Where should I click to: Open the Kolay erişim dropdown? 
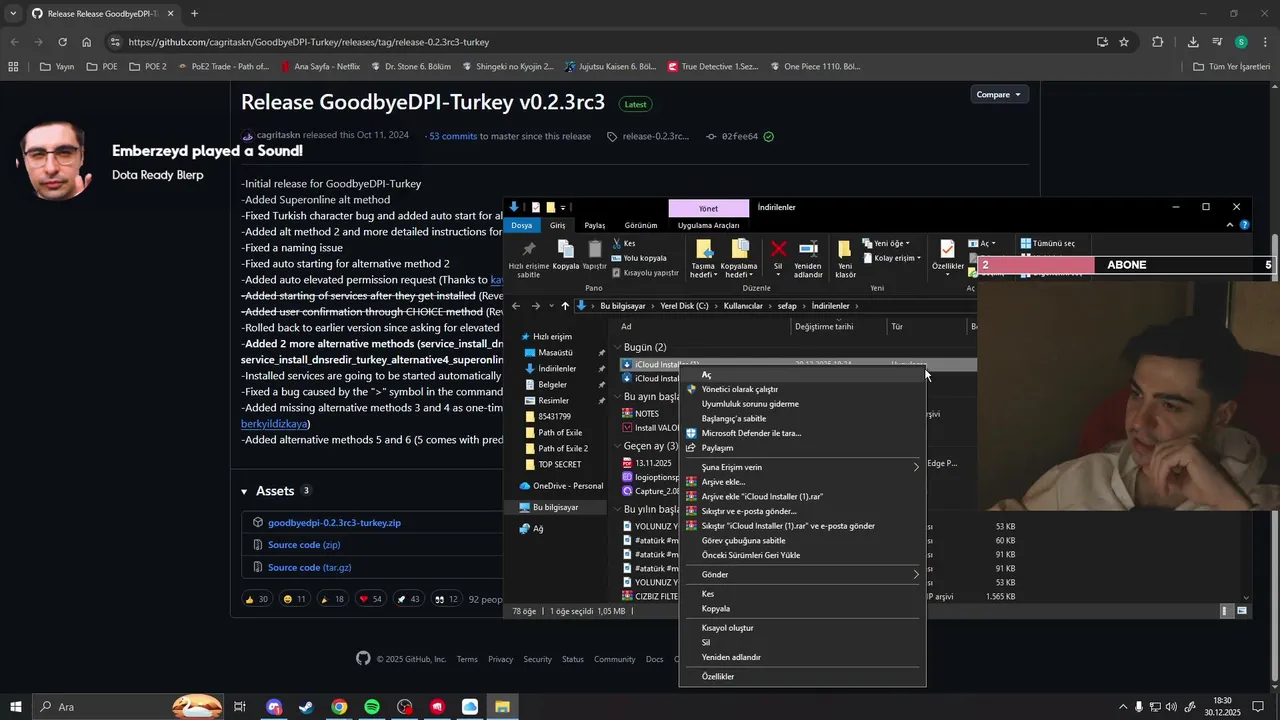[x=891, y=258]
